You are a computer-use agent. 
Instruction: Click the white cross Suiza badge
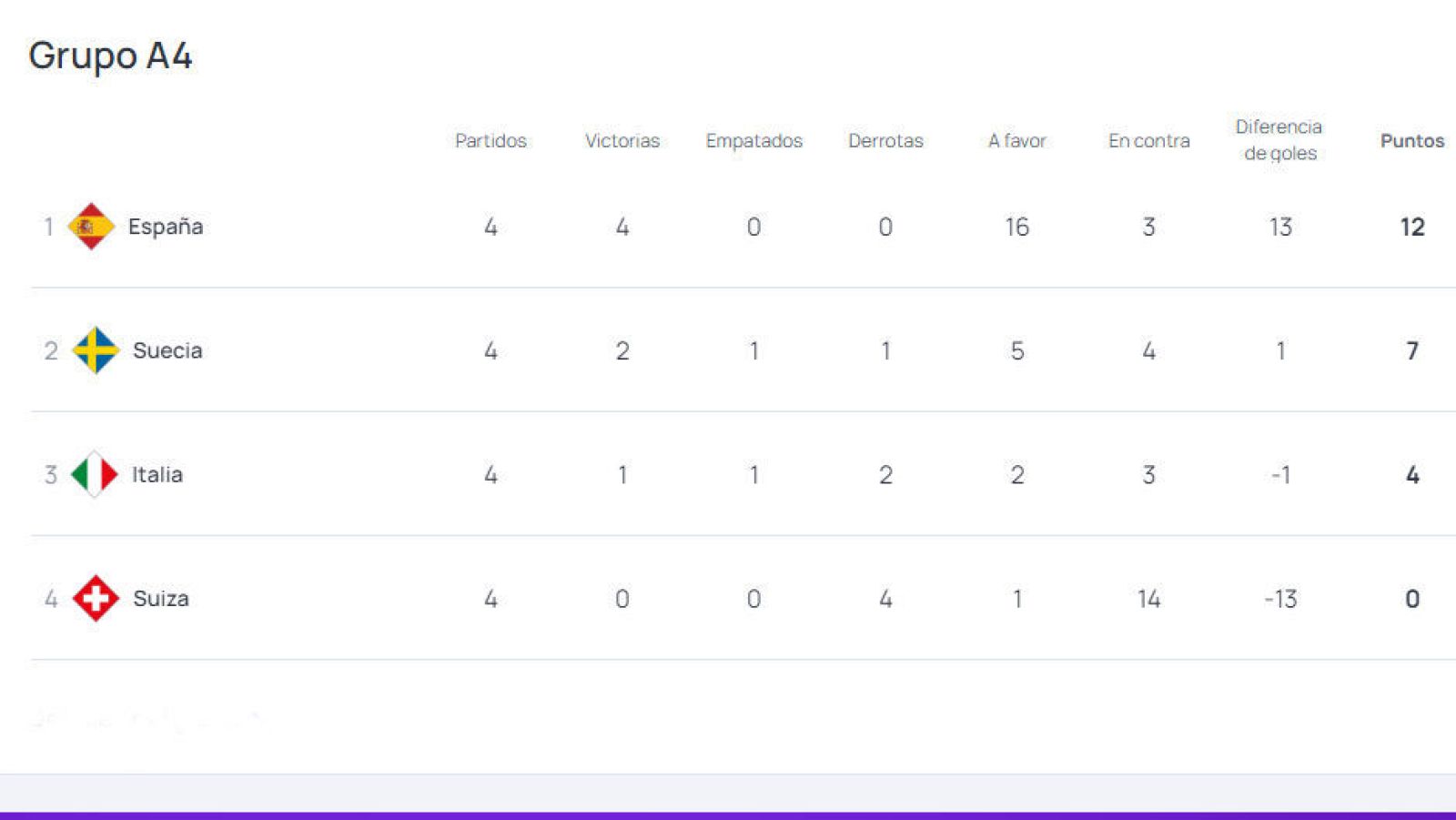tap(95, 598)
